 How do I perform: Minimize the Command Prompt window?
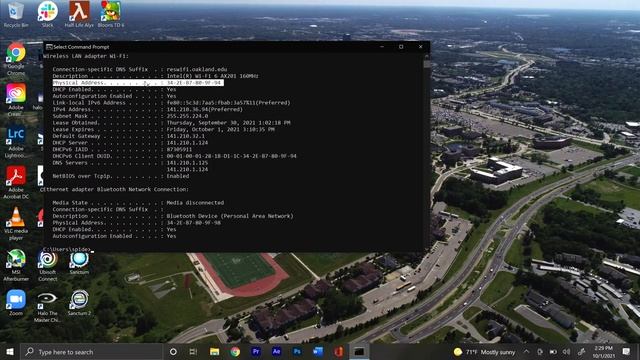point(382,47)
